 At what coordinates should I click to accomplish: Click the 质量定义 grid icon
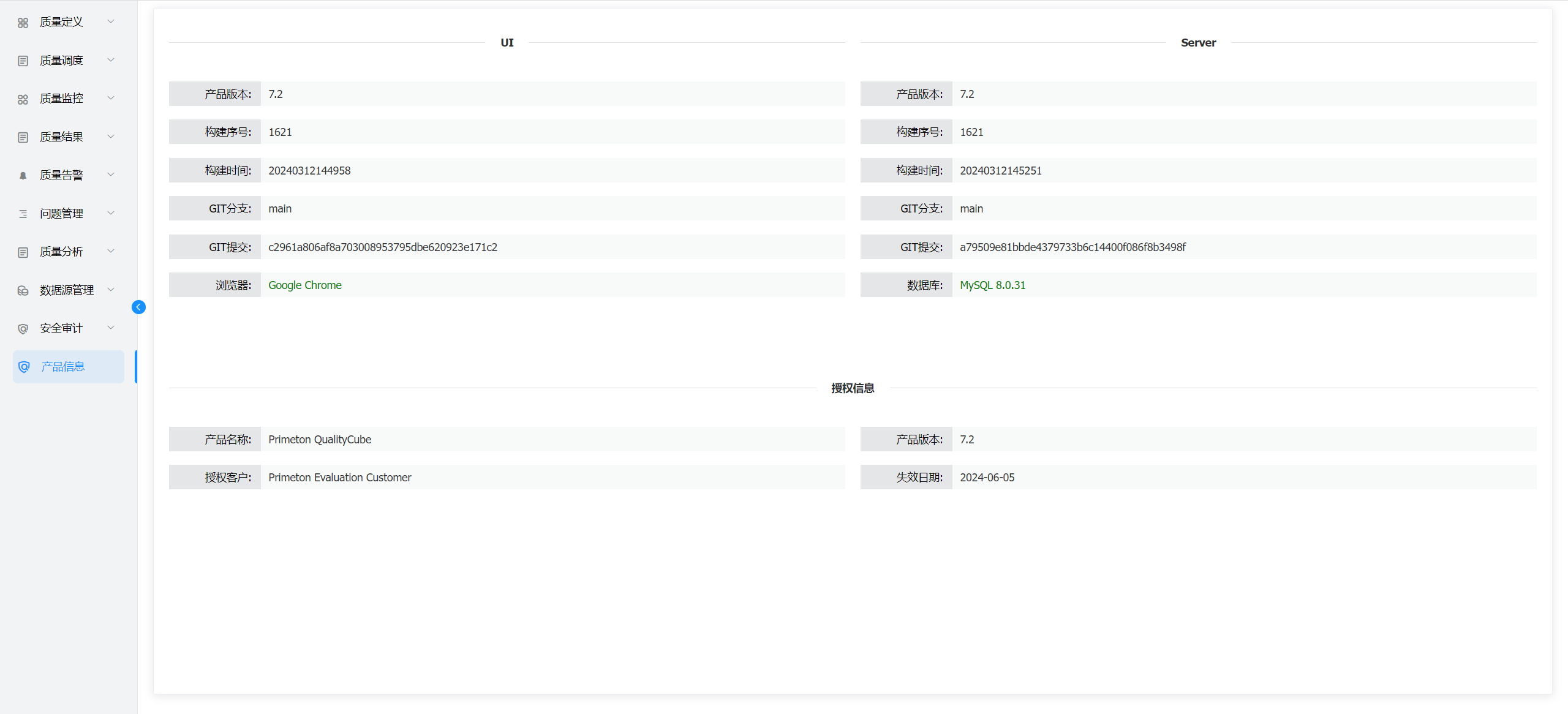23,23
